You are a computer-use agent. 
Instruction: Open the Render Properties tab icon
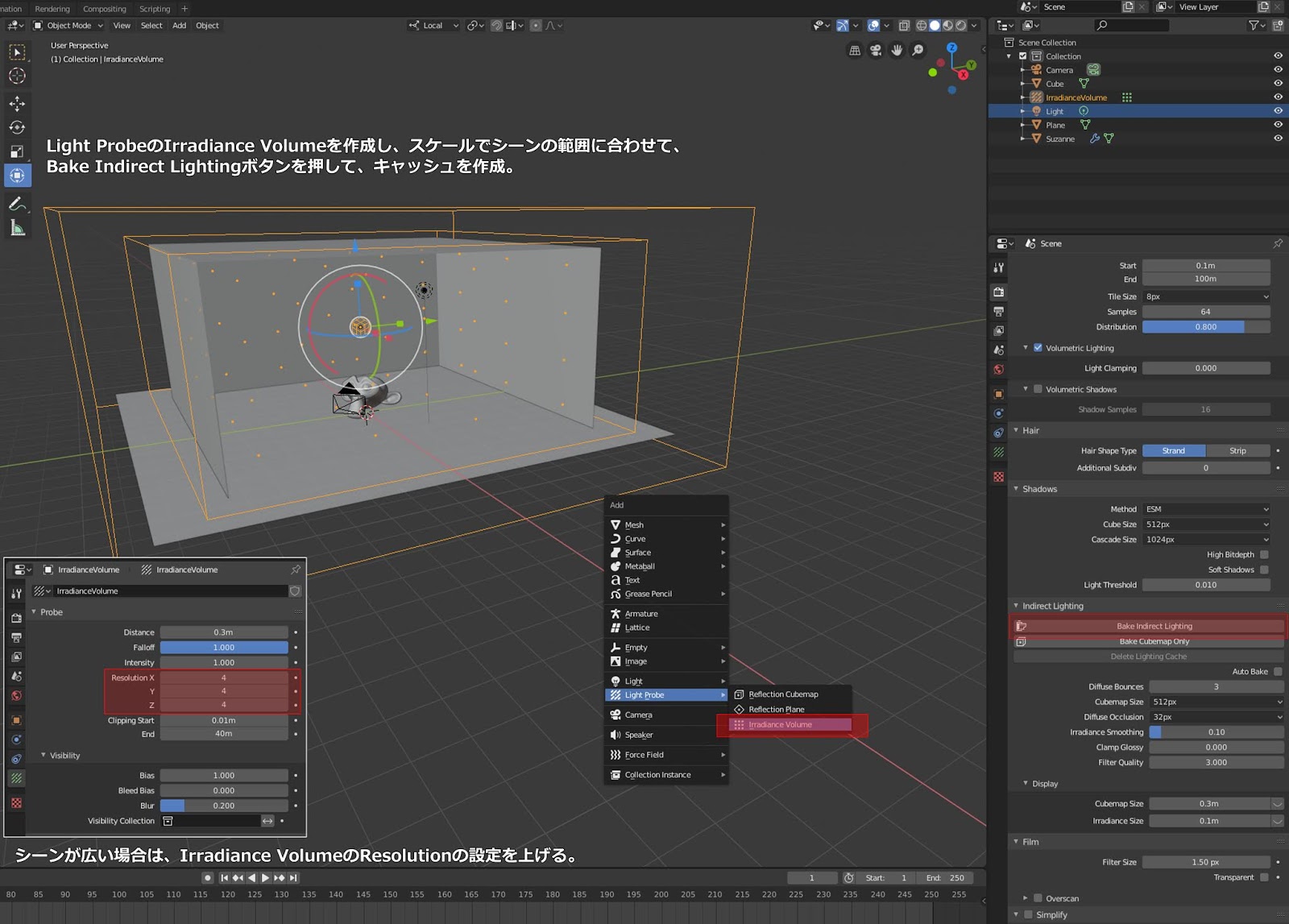999,292
